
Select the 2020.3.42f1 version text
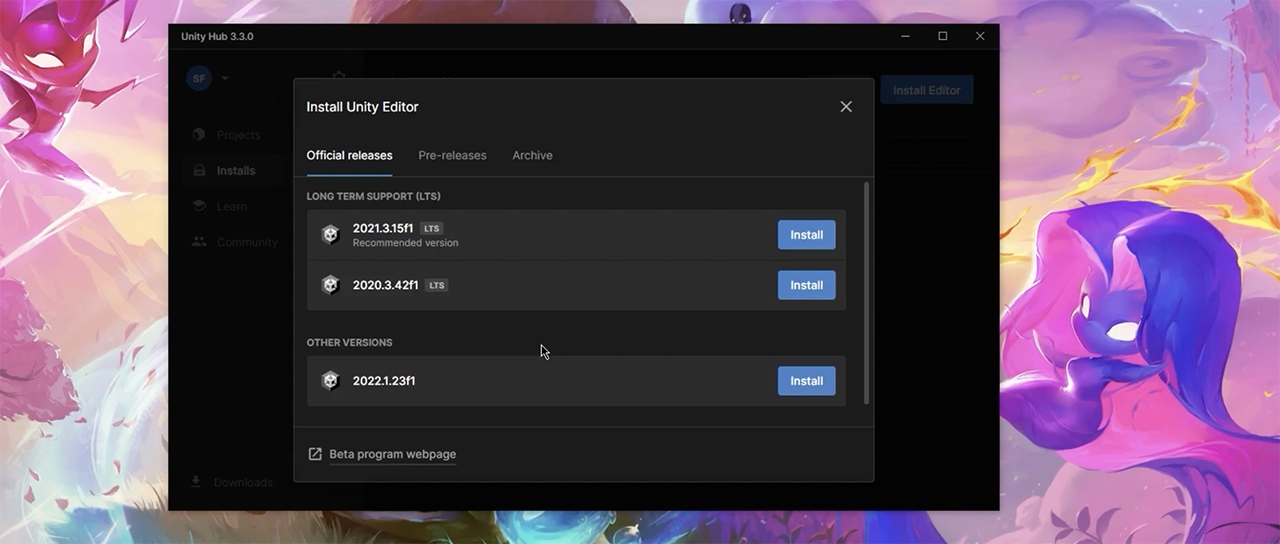[x=386, y=285]
